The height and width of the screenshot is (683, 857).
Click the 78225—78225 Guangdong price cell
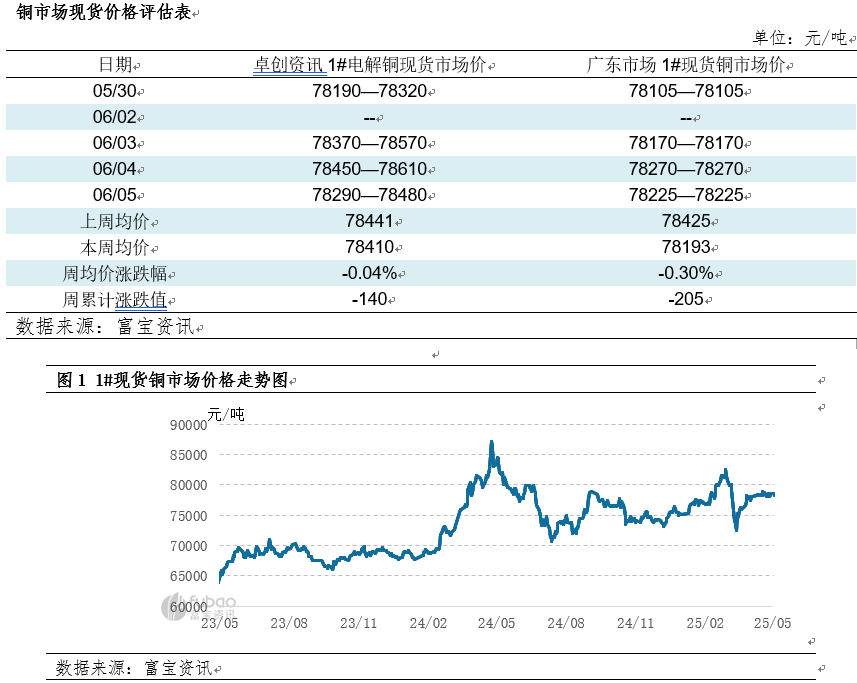(x=685, y=195)
